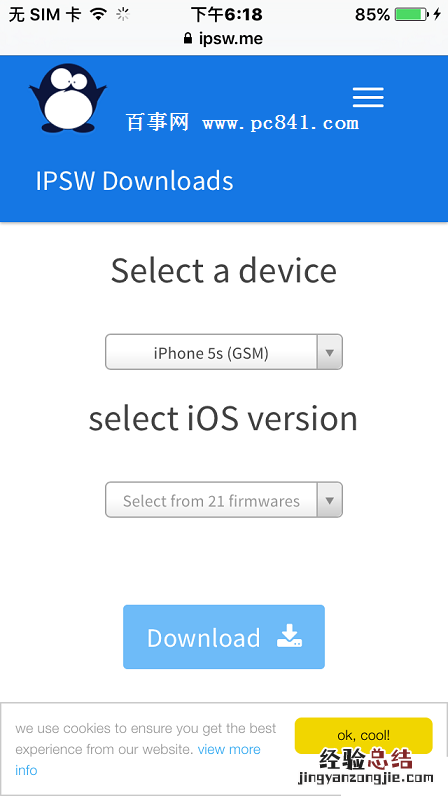Viewport: 448px width, 796px height.
Task: Tap the penguin logo
Action: tap(68, 98)
